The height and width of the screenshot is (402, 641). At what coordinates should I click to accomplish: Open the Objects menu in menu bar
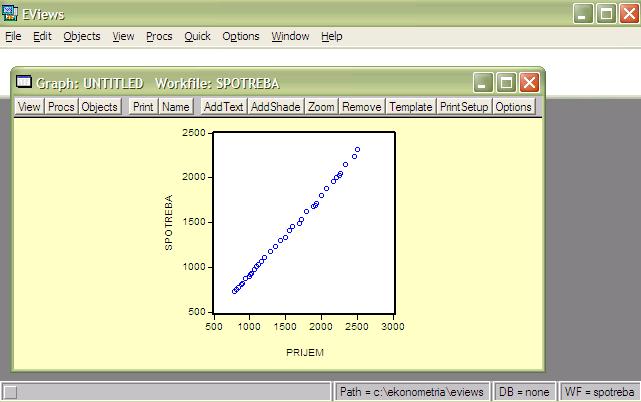click(x=81, y=36)
